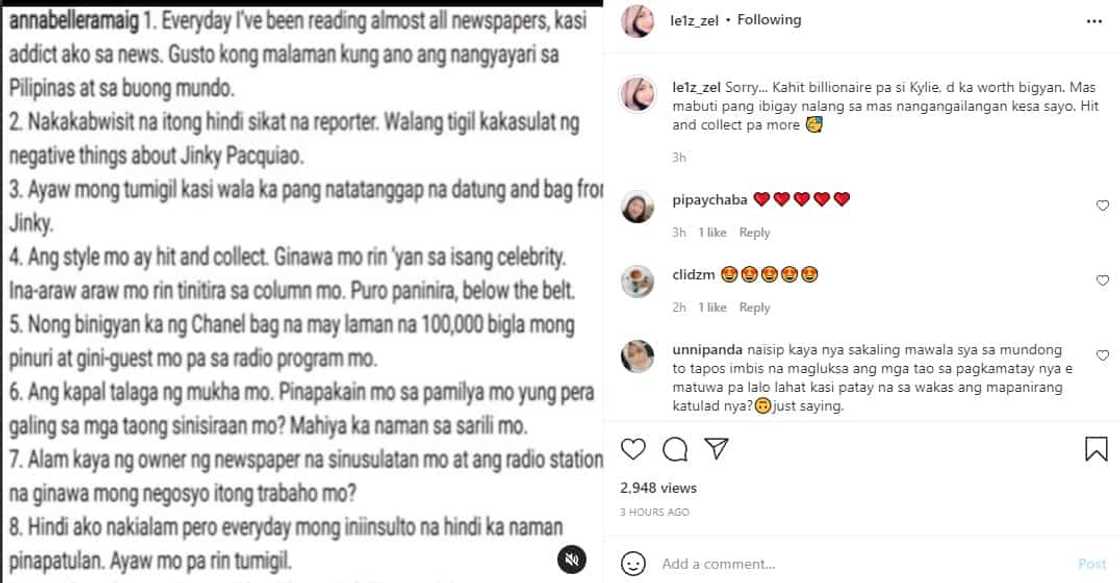Open the le1z_zel profile avatar in header
The height and width of the screenshot is (583, 1120).
pyautogui.click(x=637, y=21)
